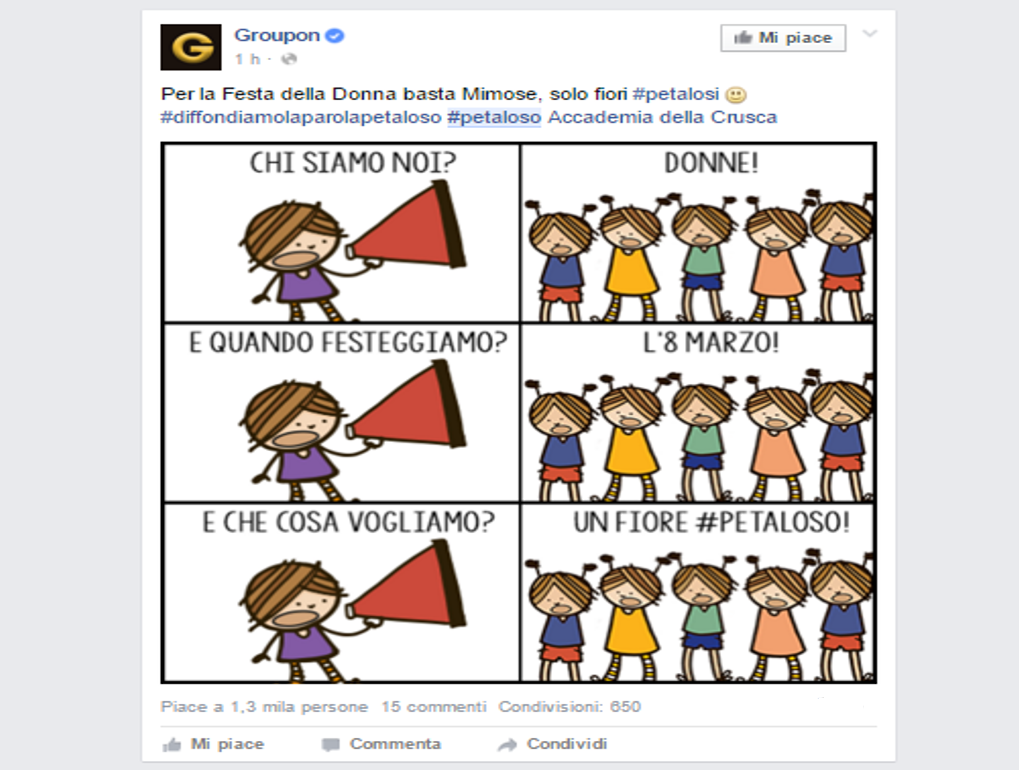
Task: Click the thumbs-up icon in the top Mi piace button
Action: 742,38
